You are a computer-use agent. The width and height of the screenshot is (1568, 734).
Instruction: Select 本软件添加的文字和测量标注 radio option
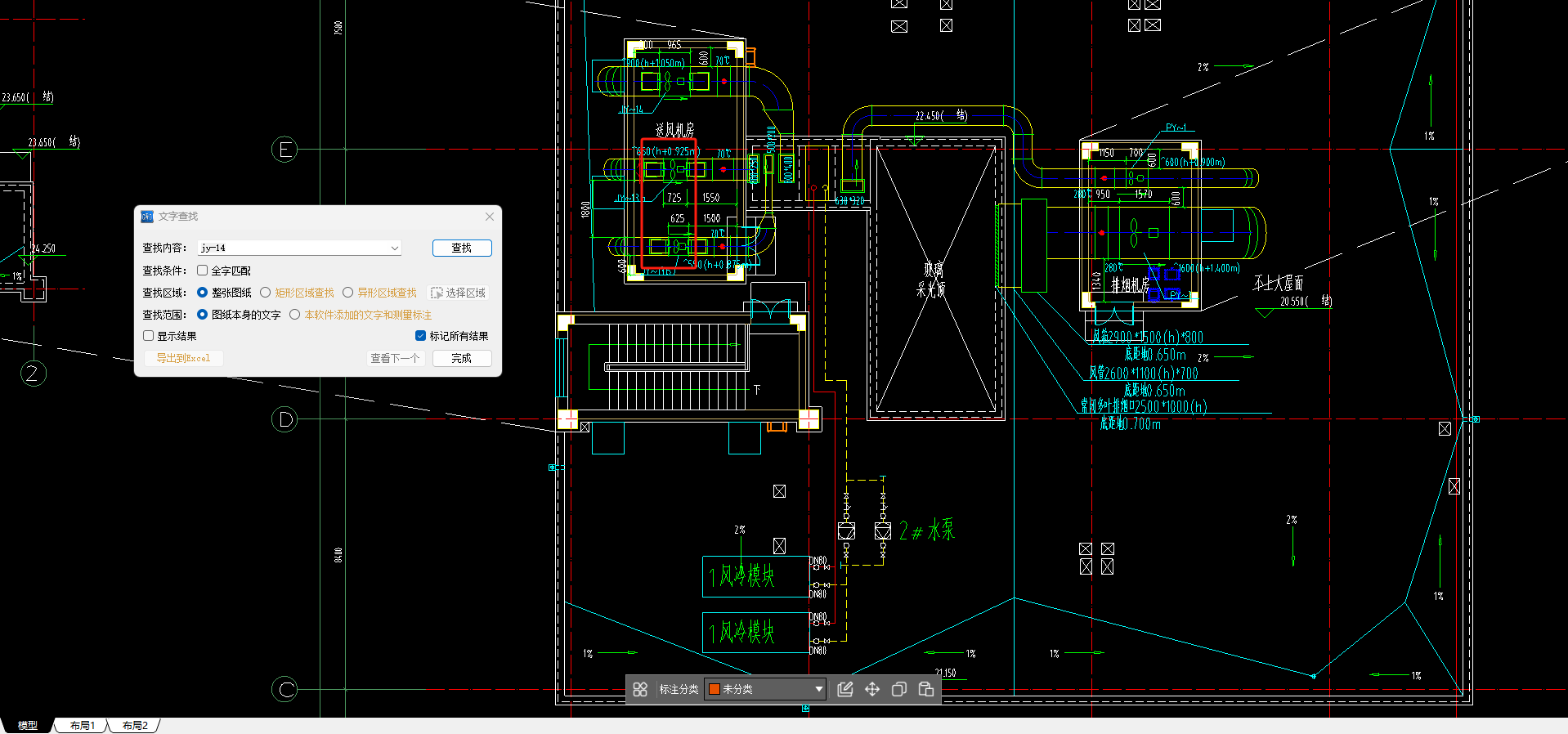pyautogui.click(x=294, y=315)
